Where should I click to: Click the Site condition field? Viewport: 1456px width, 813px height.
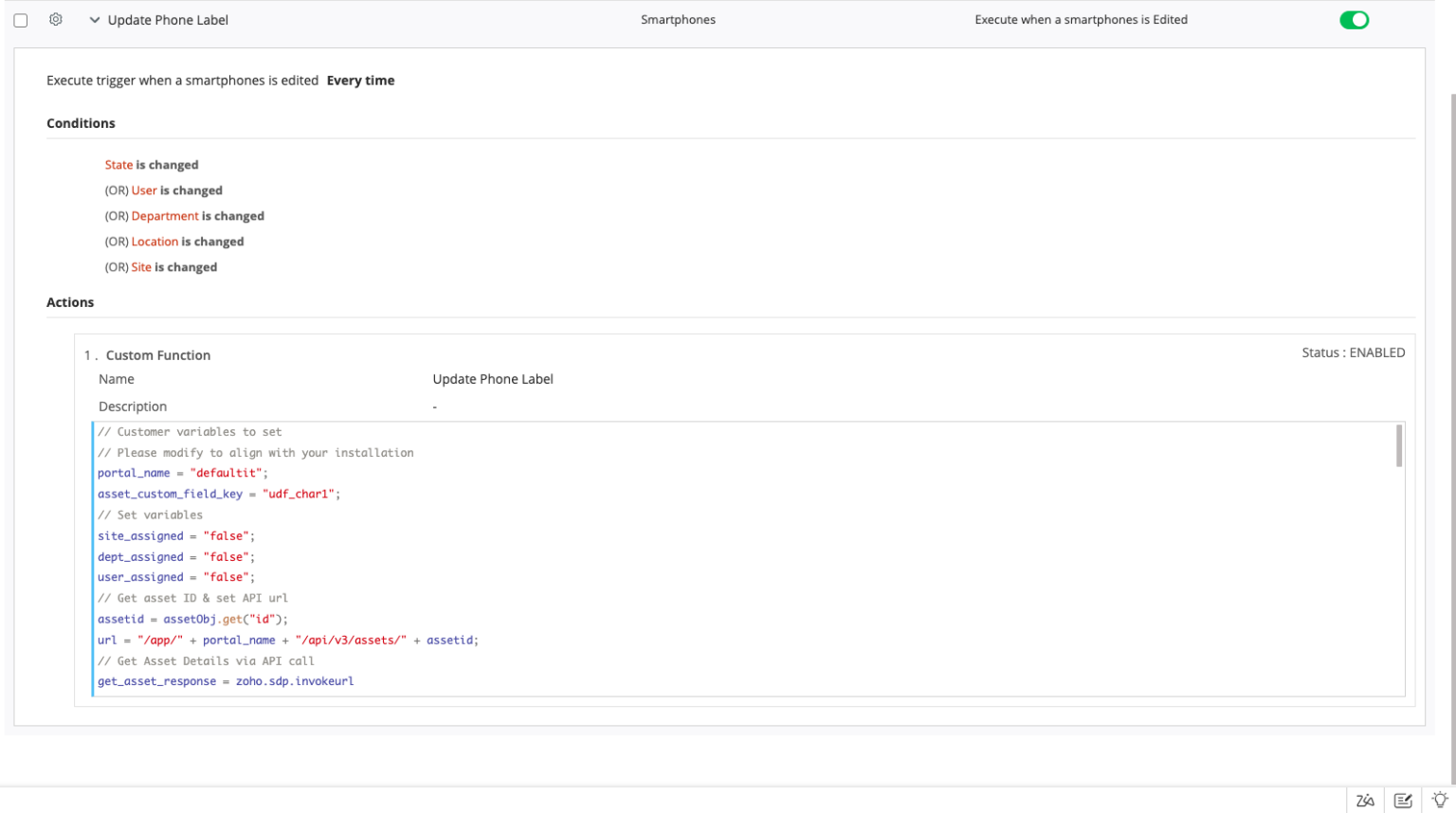pos(141,267)
